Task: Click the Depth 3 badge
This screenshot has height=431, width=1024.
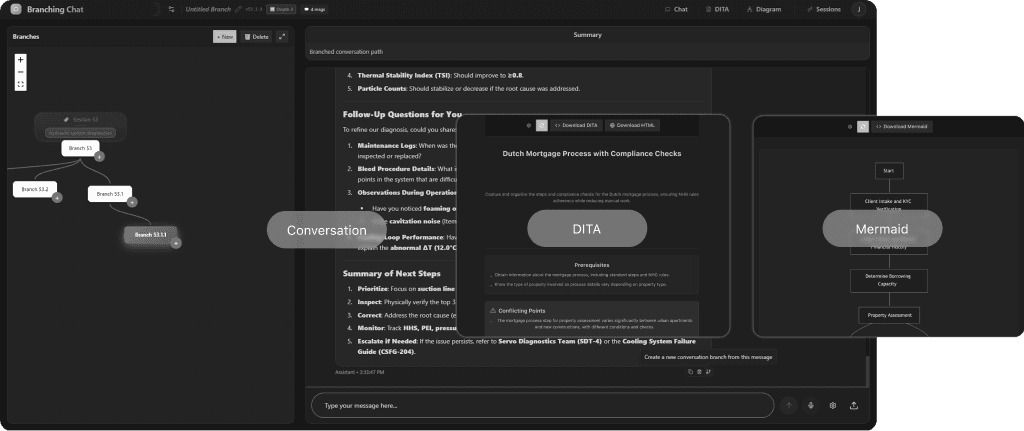Action: [281, 9]
